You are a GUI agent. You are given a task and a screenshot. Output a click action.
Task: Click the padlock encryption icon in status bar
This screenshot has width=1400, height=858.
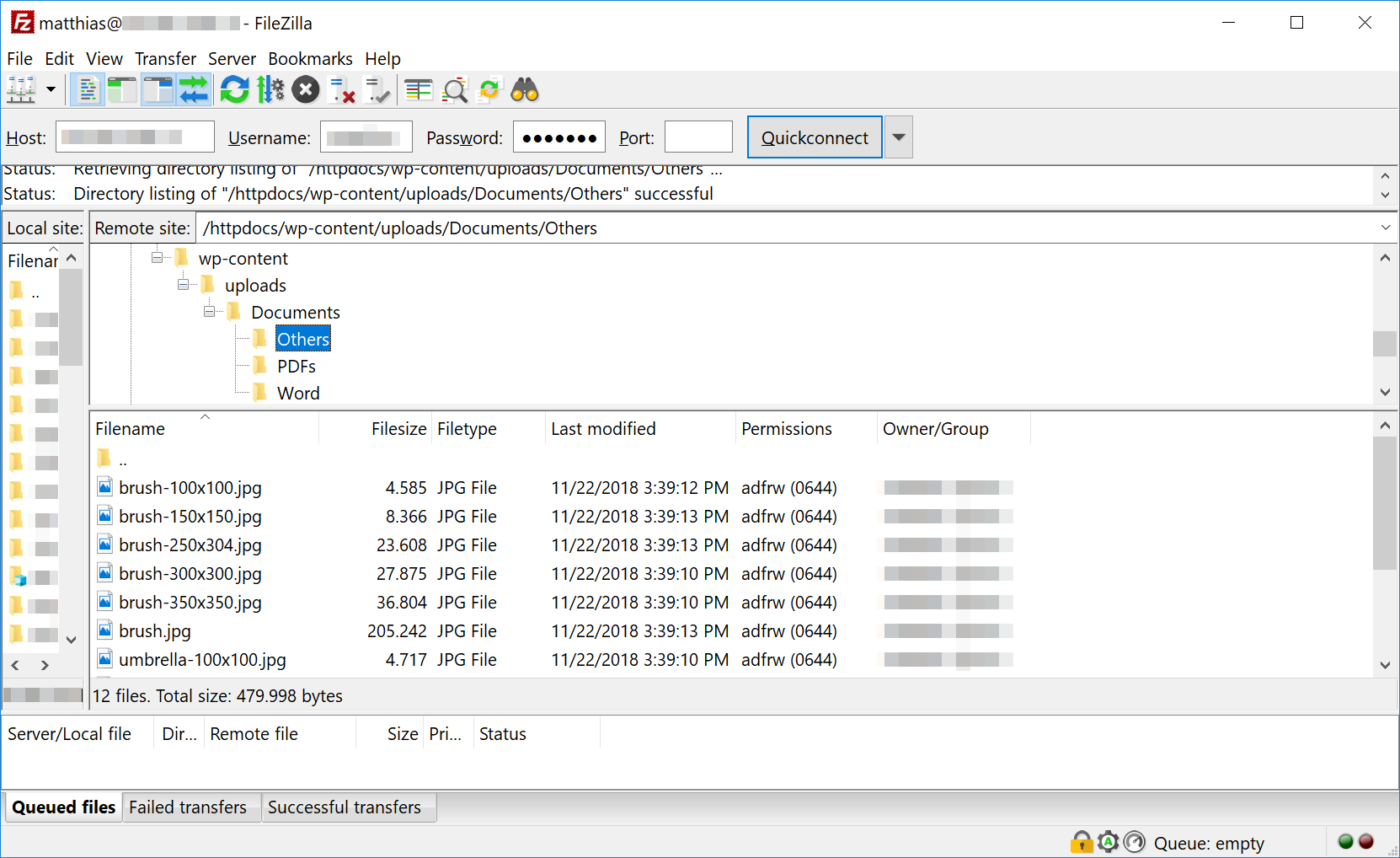(x=1082, y=842)
